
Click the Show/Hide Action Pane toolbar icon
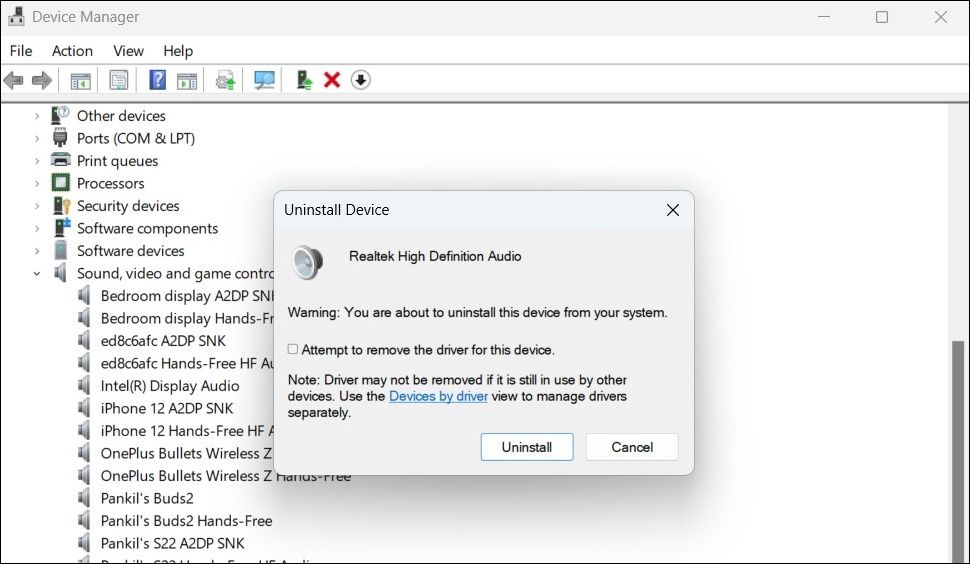point(187,80)
